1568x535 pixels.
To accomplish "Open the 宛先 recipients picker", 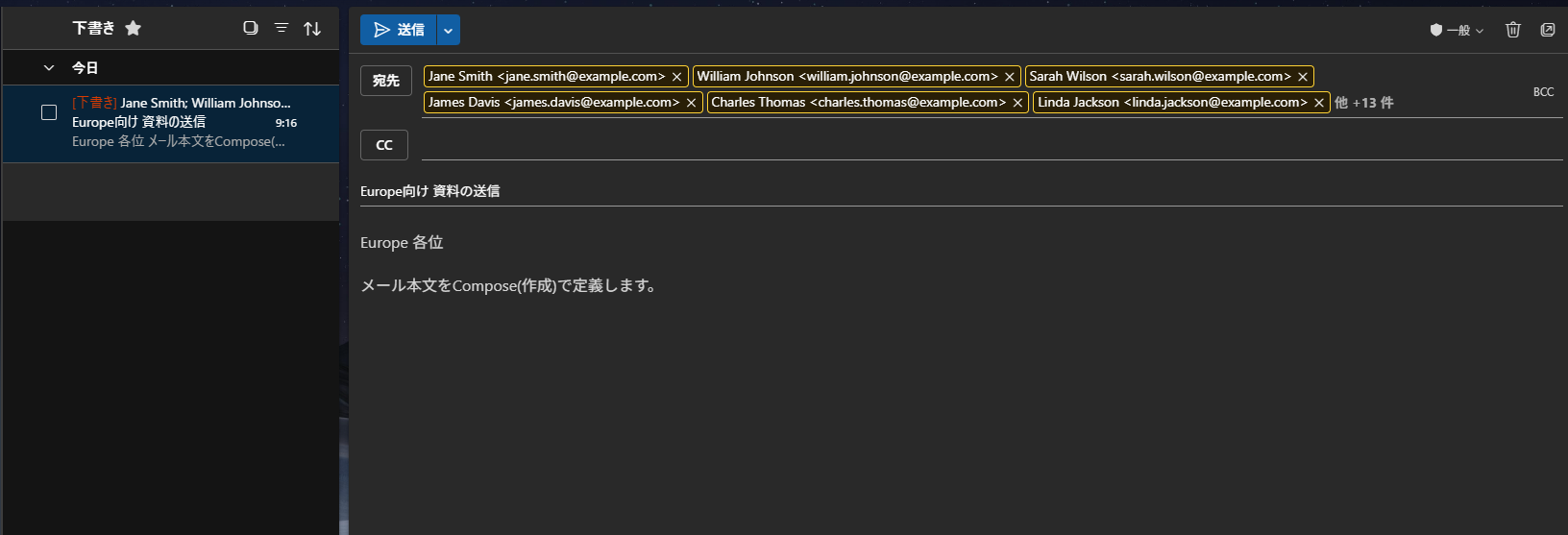I will [386, 81].
